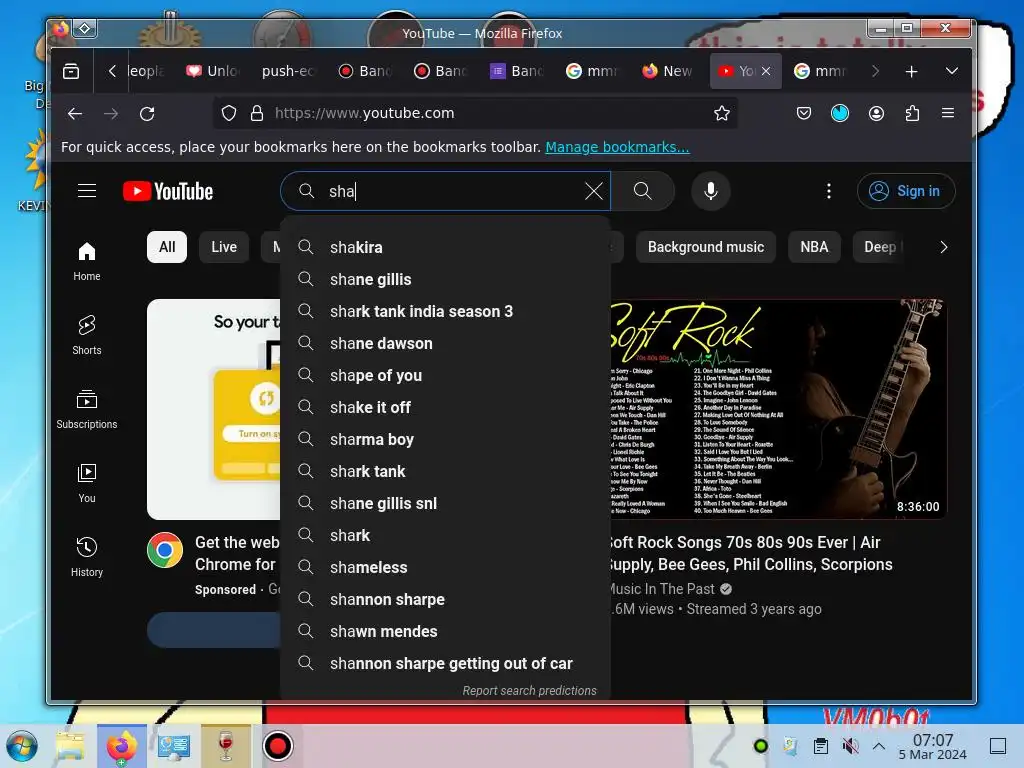Open Subscriptions in the sidebar
Viewport: 1024px width, 768px height.
coord(87,409)
